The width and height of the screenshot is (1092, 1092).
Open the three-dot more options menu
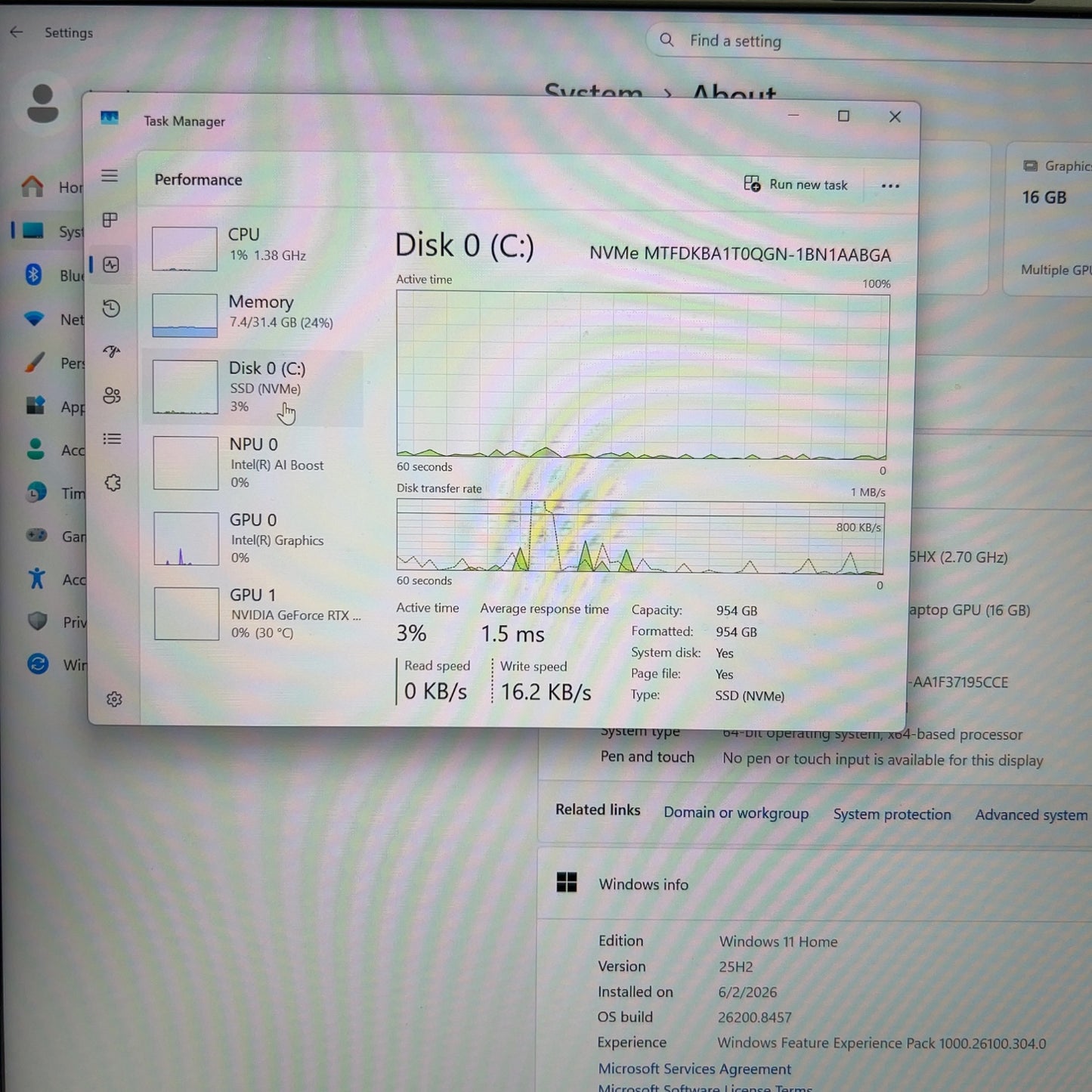click(890, 186)
